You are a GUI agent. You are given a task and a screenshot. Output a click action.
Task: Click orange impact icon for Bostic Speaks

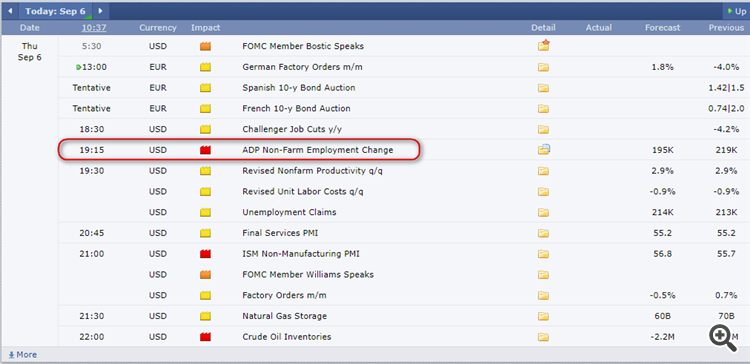[x=205, y=46]
